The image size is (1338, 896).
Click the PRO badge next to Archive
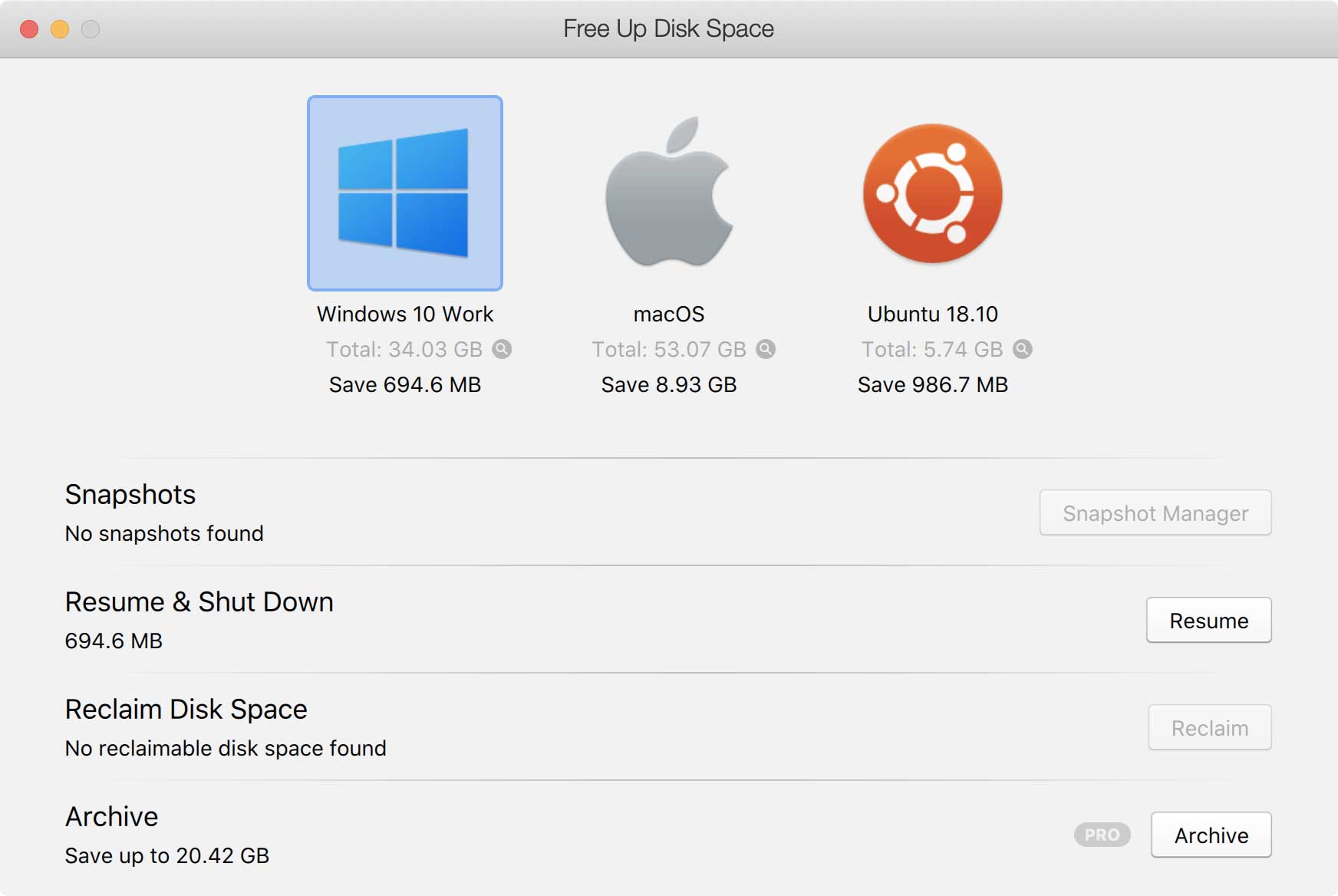tap(1102, 835)
